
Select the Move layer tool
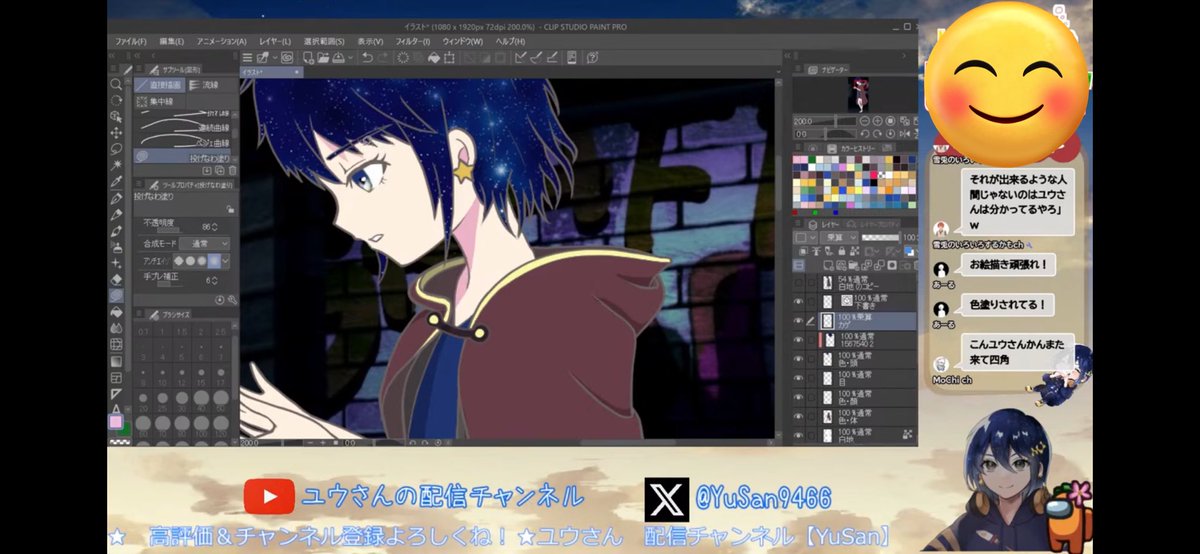tap(116, 133)
